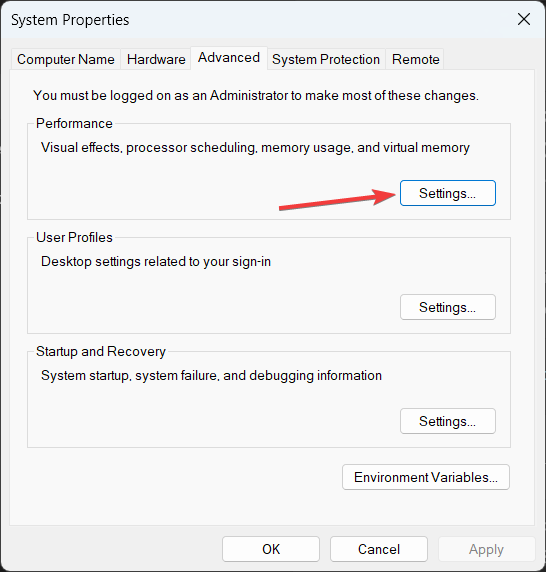Open Startup and Recovery Settings button
The height and width of the screenshot is (572, 546).
(x=448, y=421)
